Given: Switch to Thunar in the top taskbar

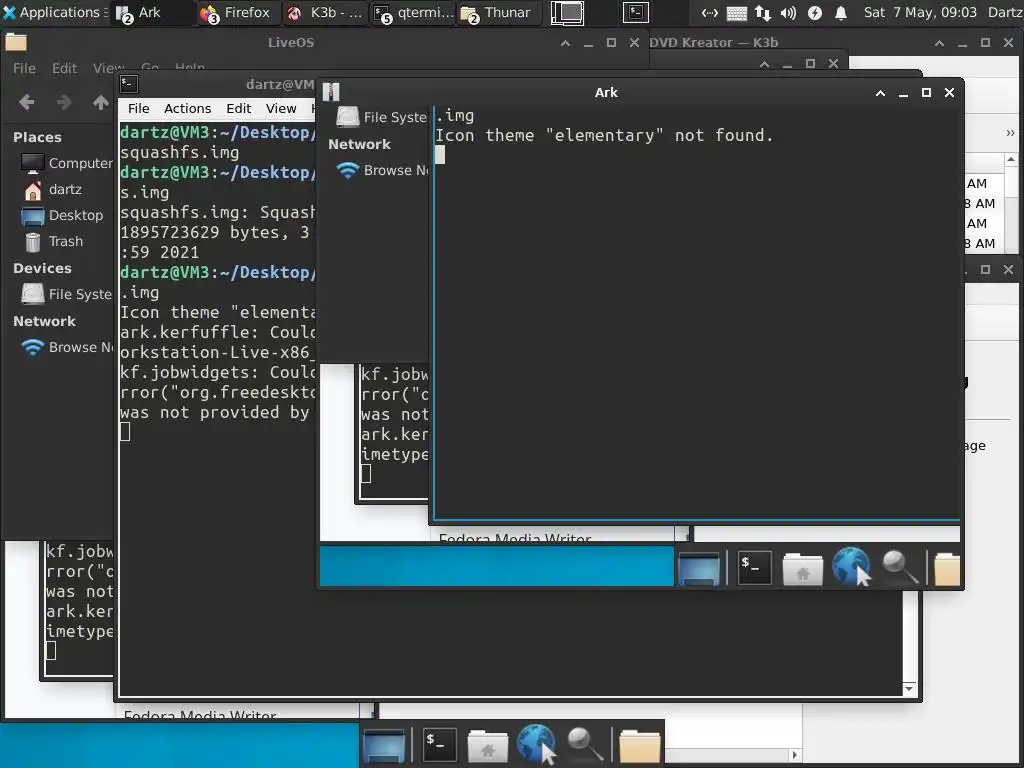Looking at the screenshot, I should [x=499, y=12].
